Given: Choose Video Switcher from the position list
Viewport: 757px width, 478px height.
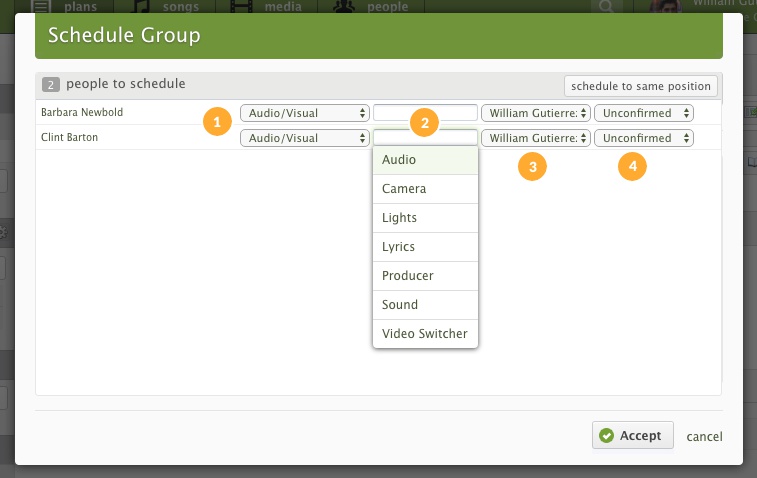Looking at the screenshot, I should pyautogui.click(x=425, y=334).
